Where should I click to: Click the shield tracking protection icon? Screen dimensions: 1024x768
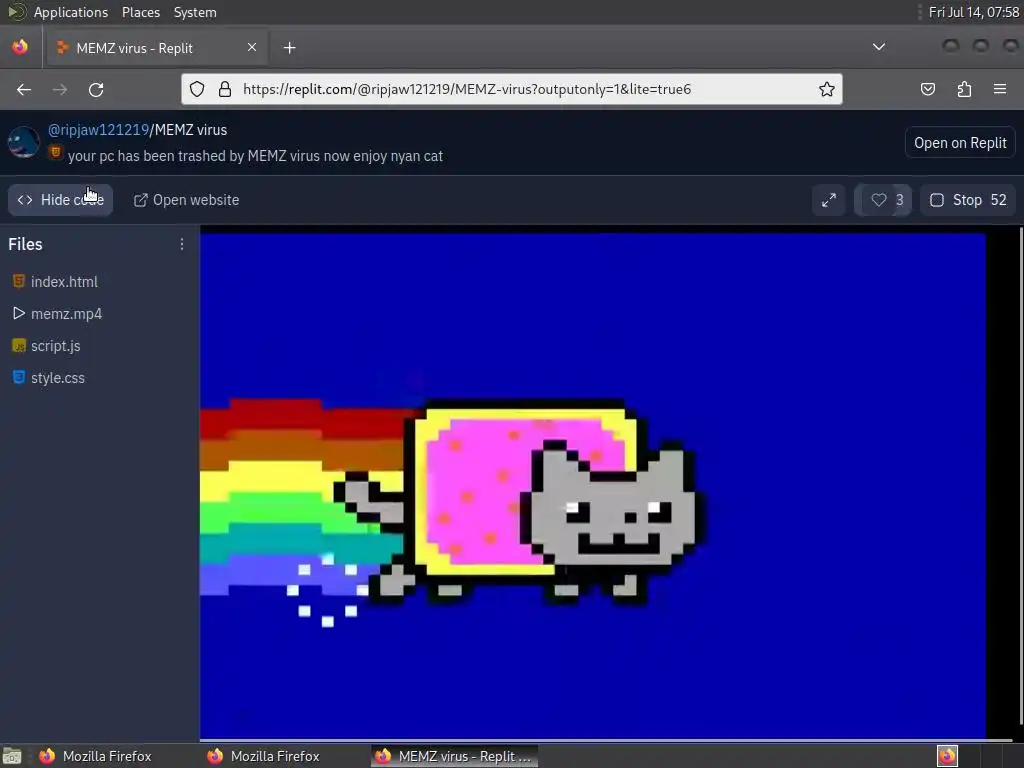(x=197, y=89)
